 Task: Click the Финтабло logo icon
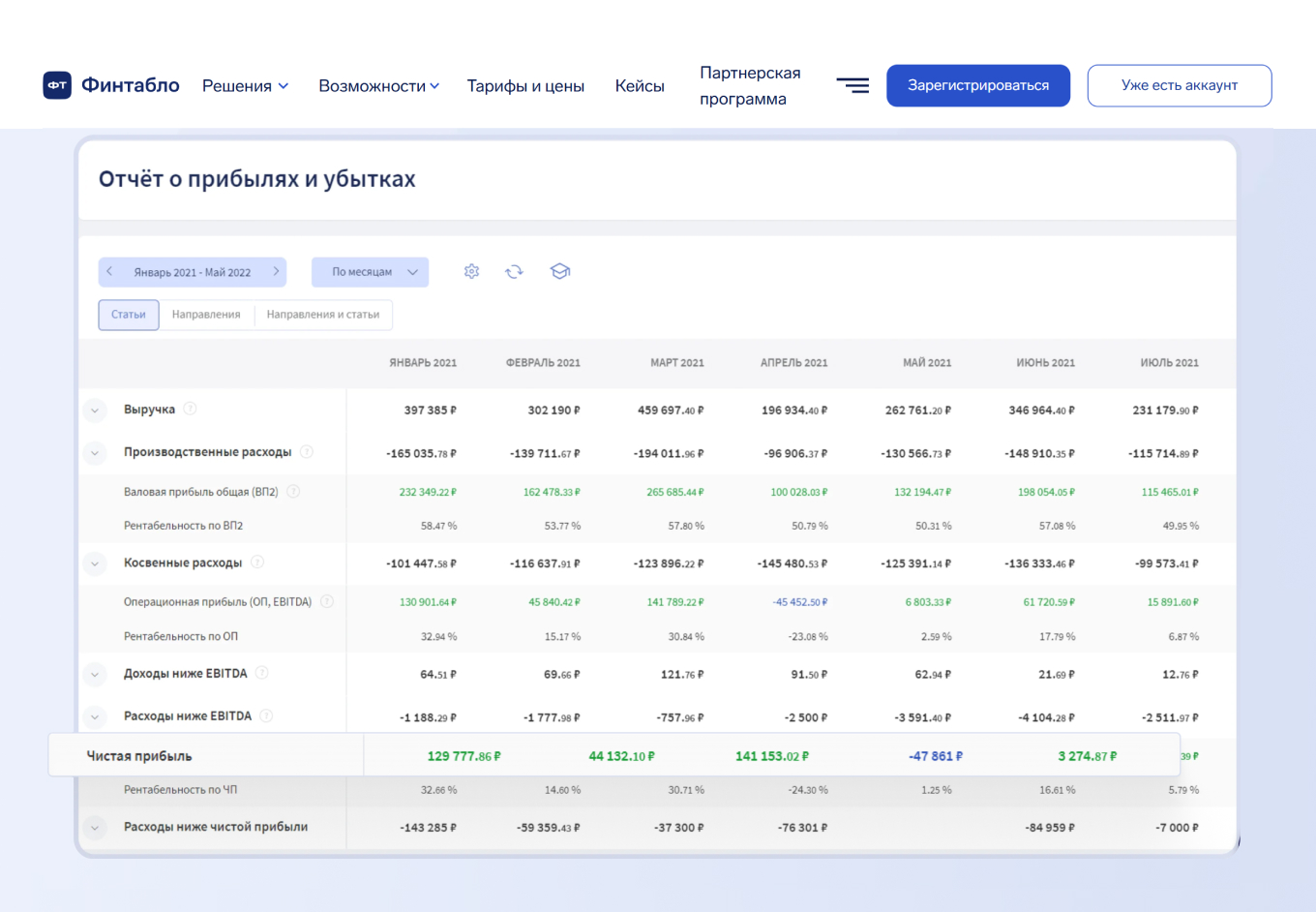(x=57, y=85)
